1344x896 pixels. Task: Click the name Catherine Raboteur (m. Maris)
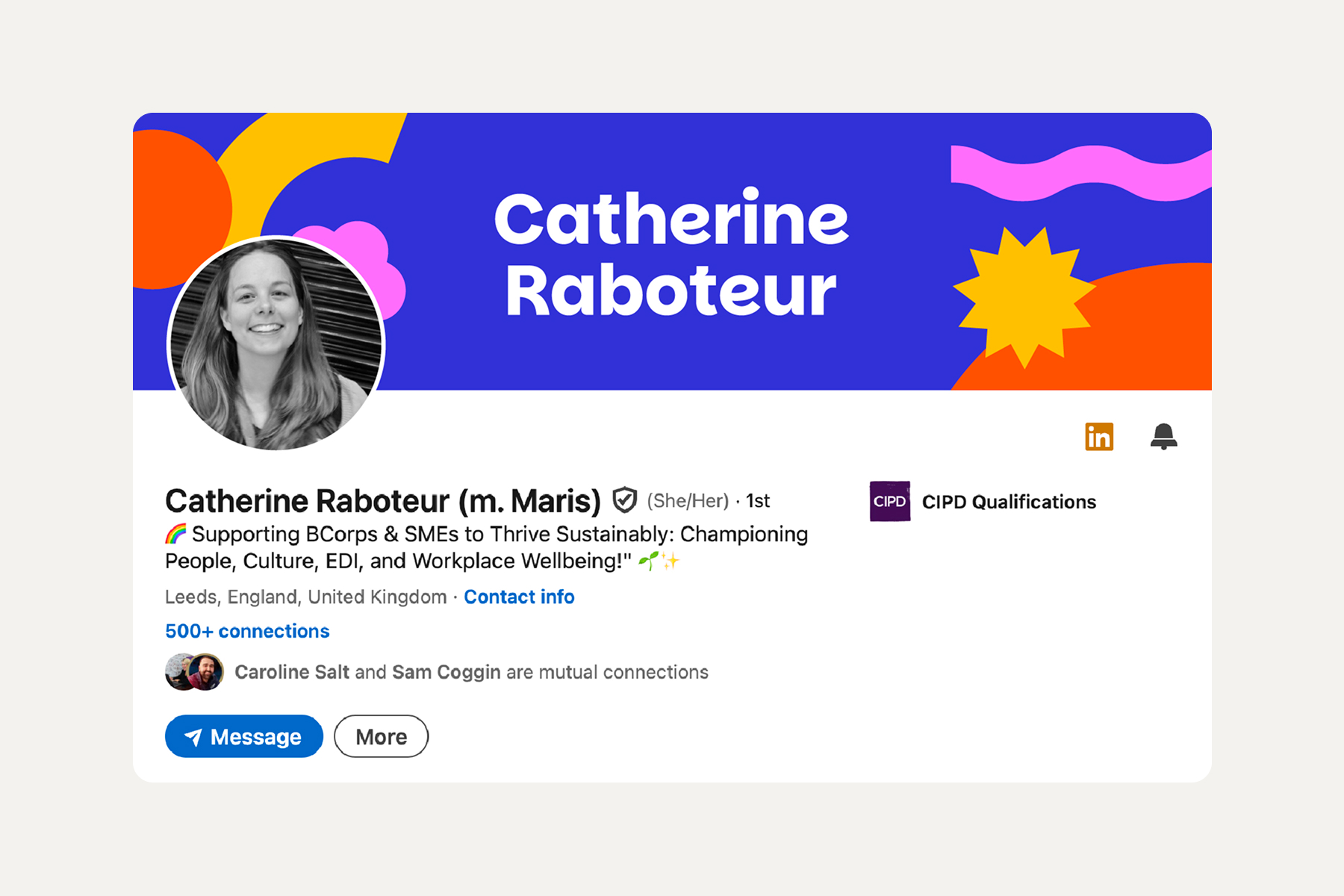pyautogui.click(x=383, y=500)
